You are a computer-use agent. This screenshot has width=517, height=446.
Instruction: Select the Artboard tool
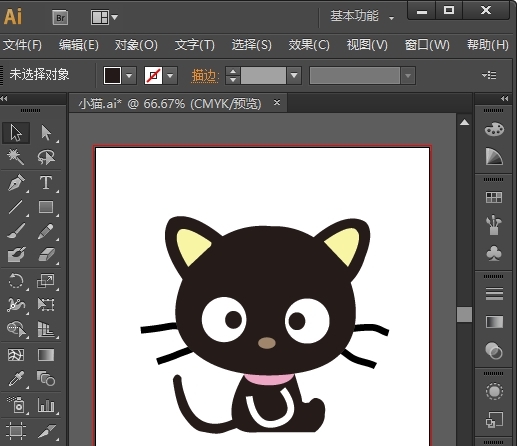16,430
